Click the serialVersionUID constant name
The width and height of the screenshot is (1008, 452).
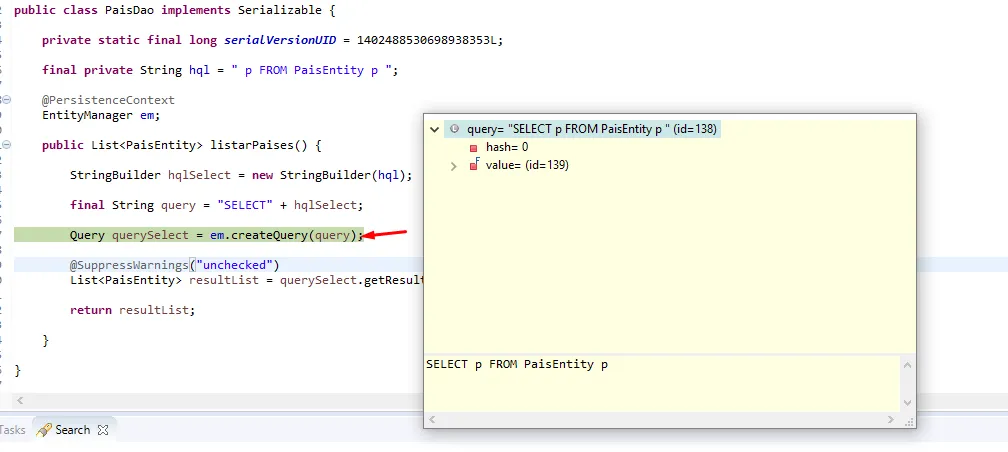[x=280, y=40]
